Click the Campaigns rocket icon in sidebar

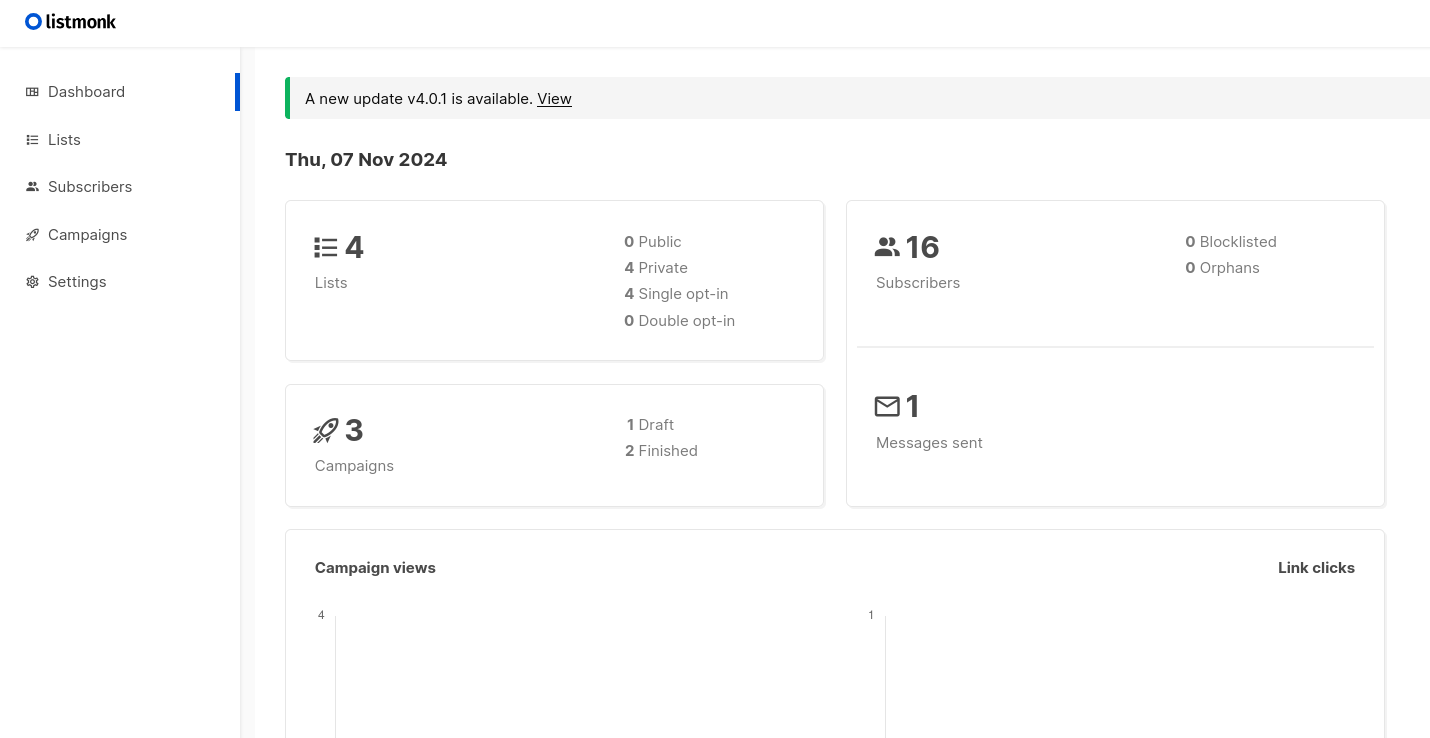pyautogui.click(x=32, y=235)
